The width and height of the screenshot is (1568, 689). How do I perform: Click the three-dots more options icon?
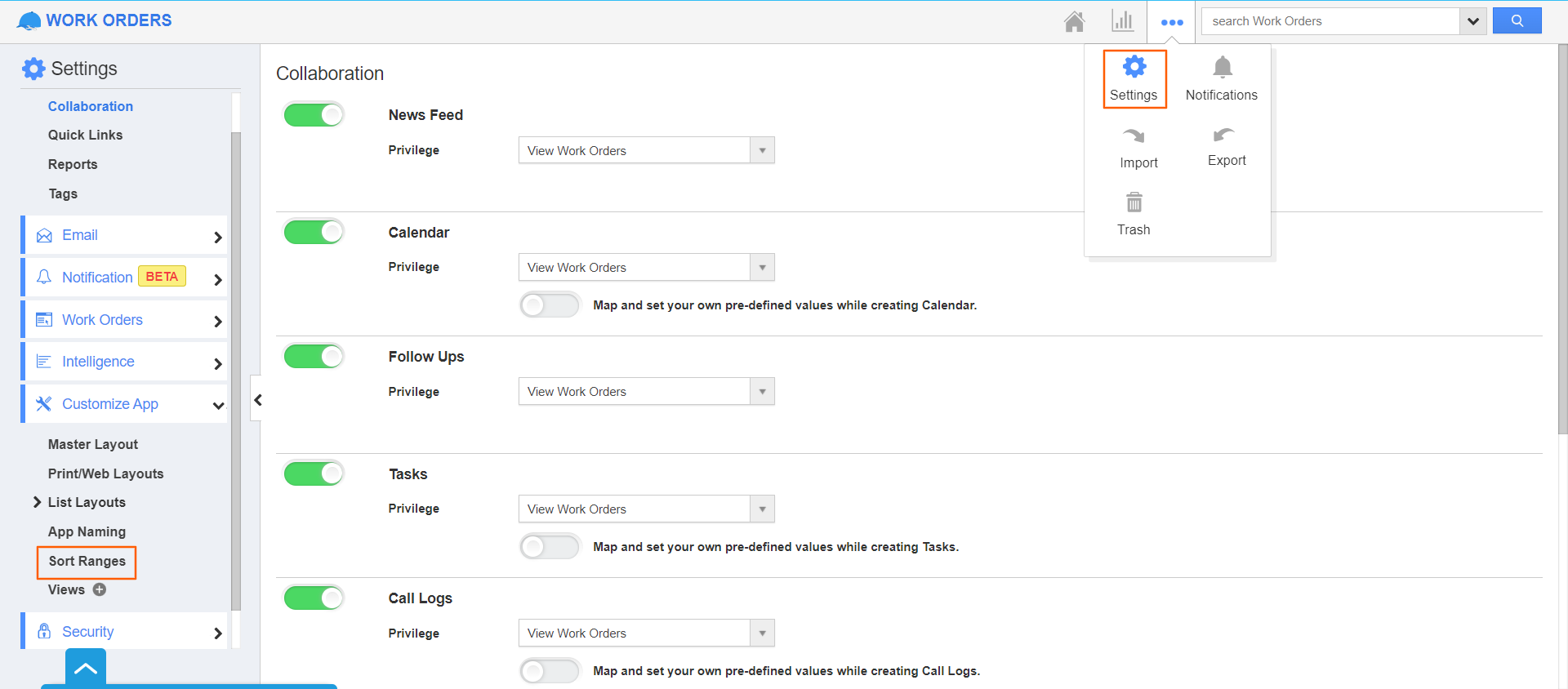pyautogui.click(x=1172, y=22)
